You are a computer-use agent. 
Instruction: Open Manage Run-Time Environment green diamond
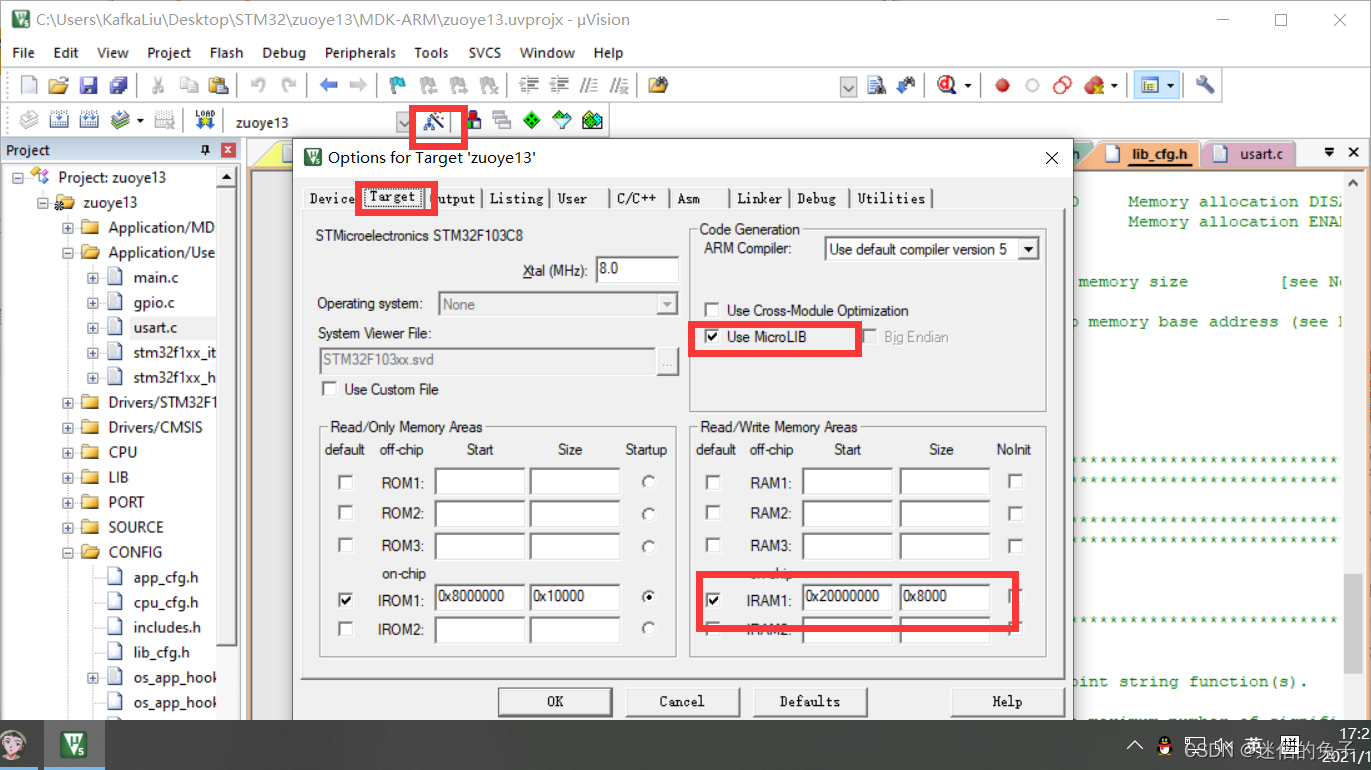(532, 121)
